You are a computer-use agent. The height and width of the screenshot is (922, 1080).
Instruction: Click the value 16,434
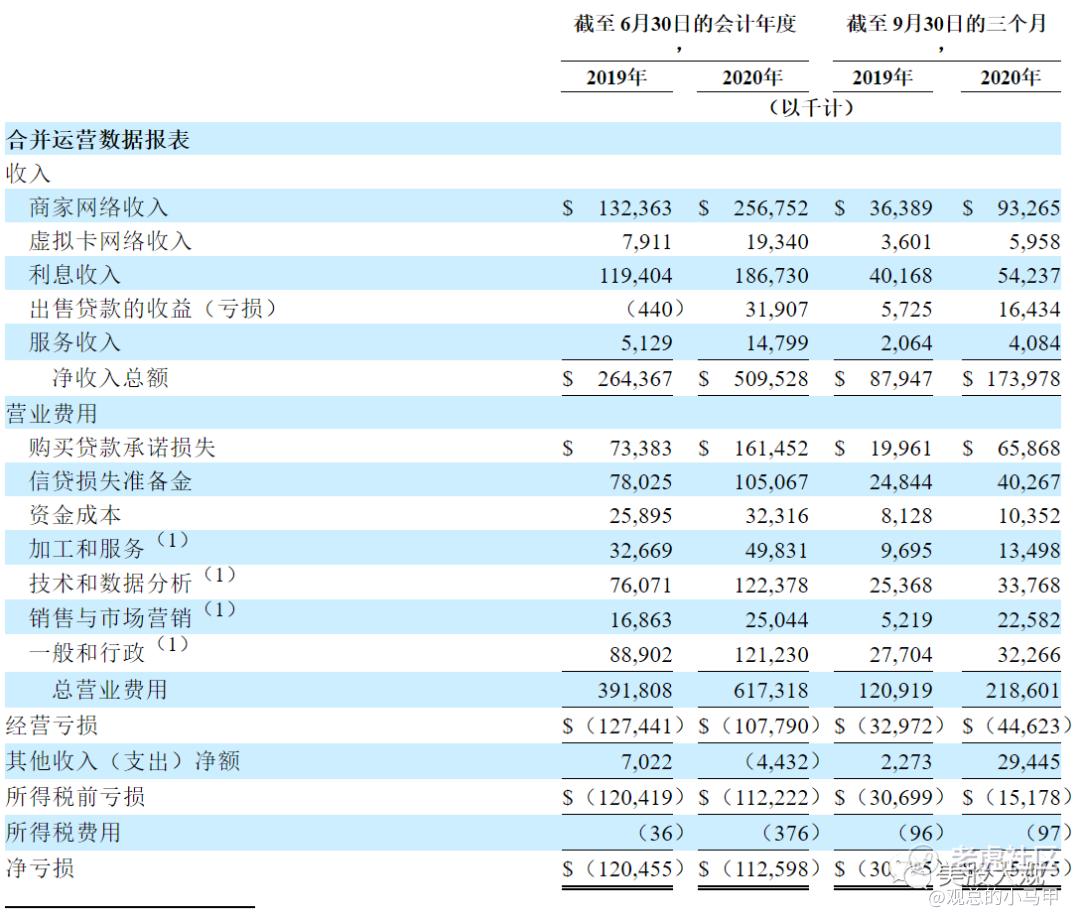click(x=1030, y=309)
